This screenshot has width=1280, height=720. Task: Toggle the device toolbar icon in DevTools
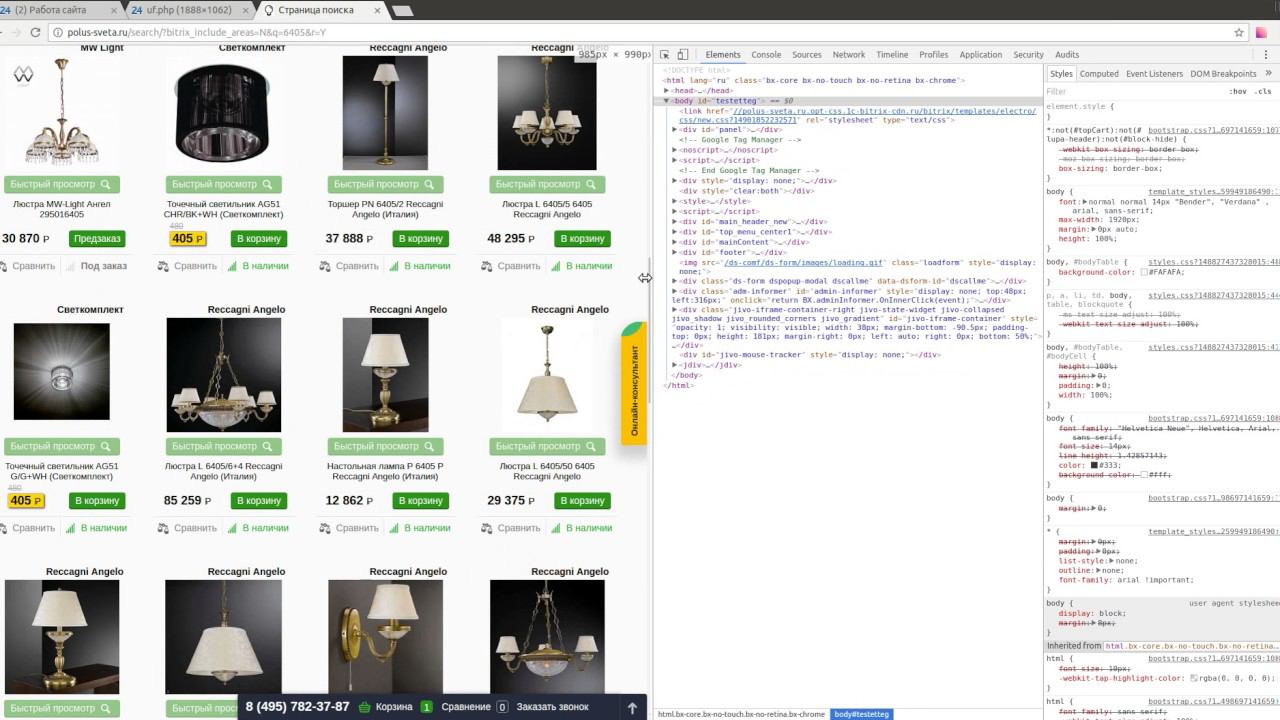coord(683,55)
